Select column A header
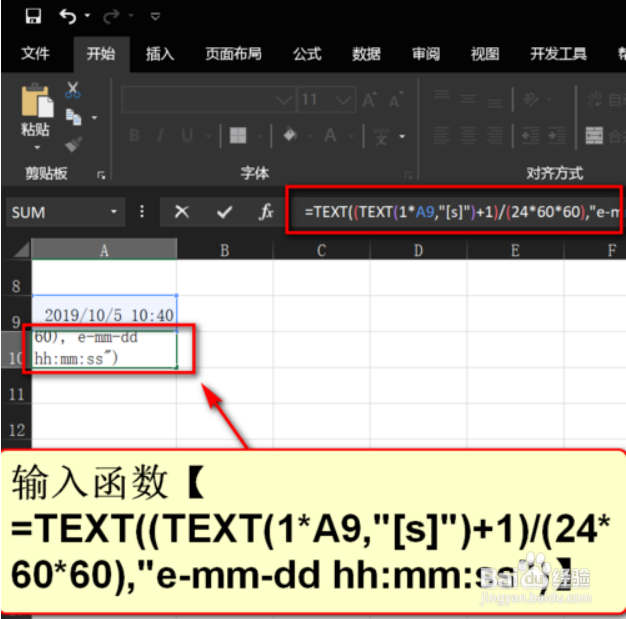Screen dimensions: 626x619 point(104,250)
